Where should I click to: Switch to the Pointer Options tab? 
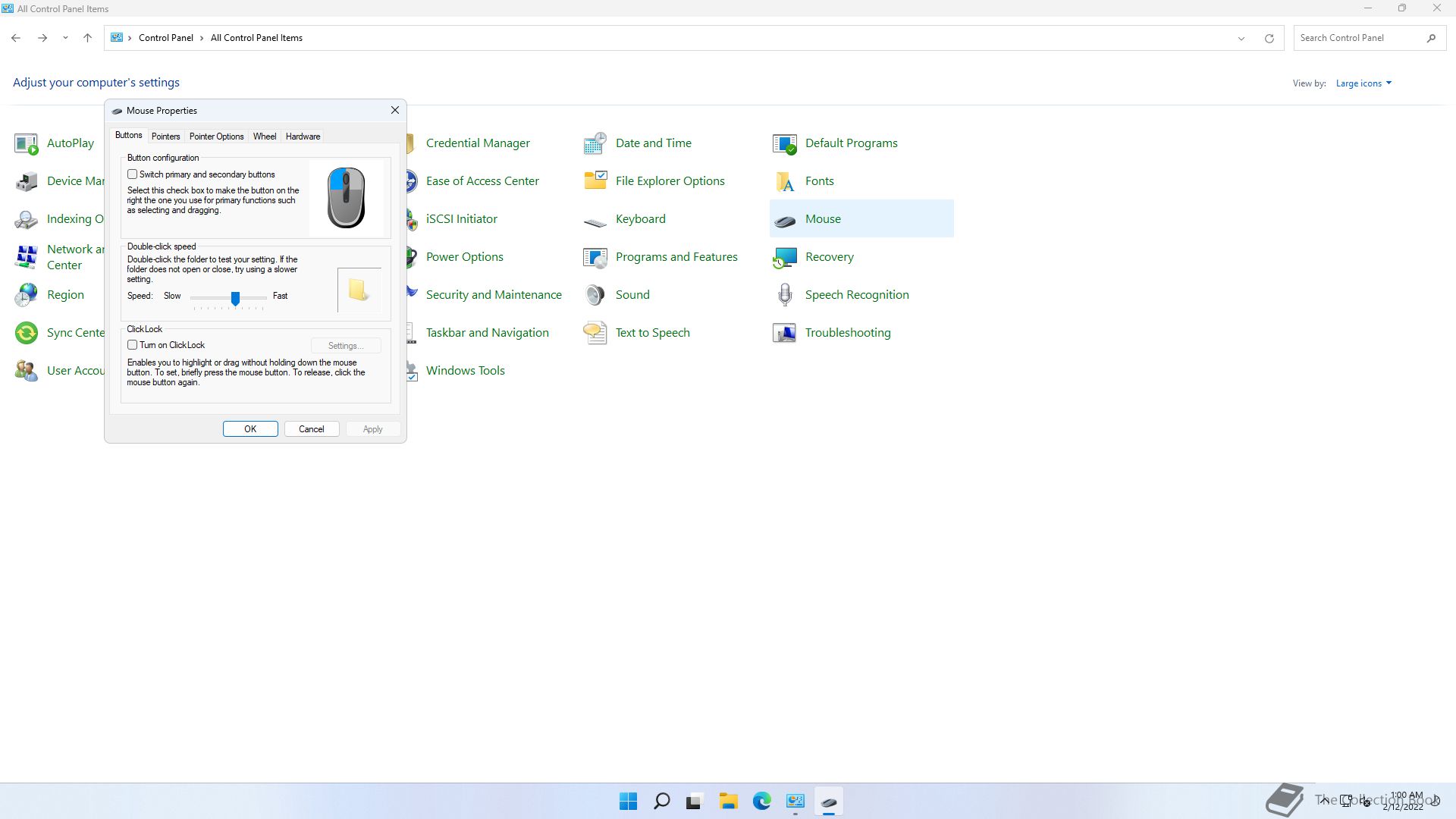[x=216, y=136]
